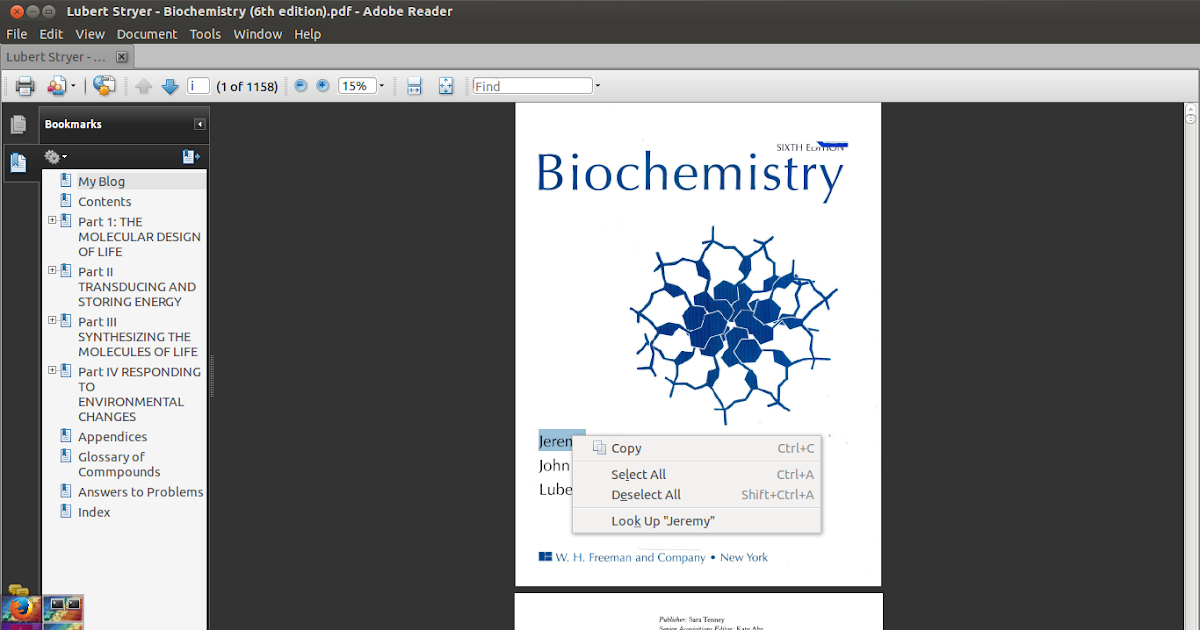1200x630 pixels.
Task: Click expand current bookmark icon
Action: (191, 157)
